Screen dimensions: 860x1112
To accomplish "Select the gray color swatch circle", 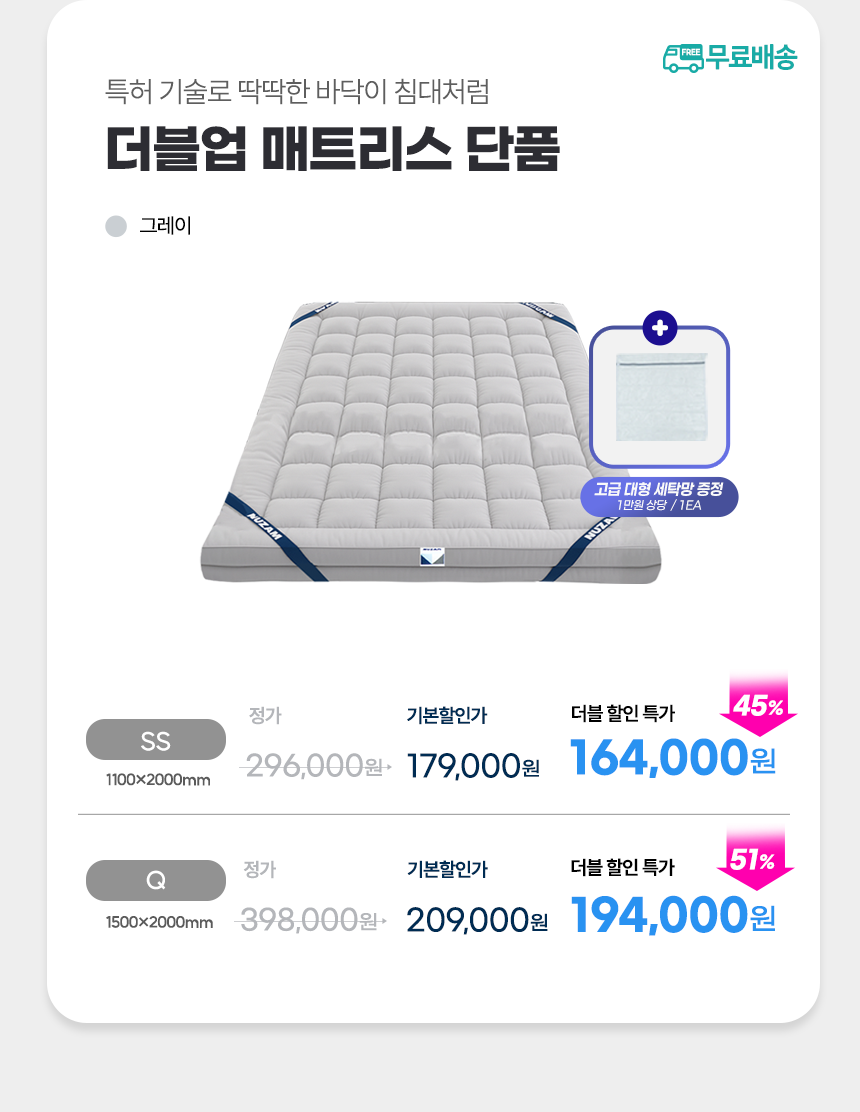I will tap(116, 226).
